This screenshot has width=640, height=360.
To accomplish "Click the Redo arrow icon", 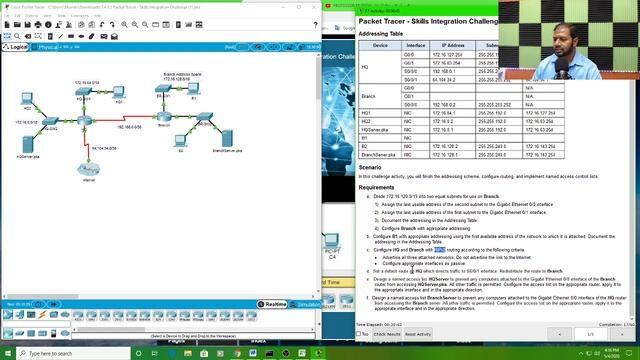I will click(112, 25).
